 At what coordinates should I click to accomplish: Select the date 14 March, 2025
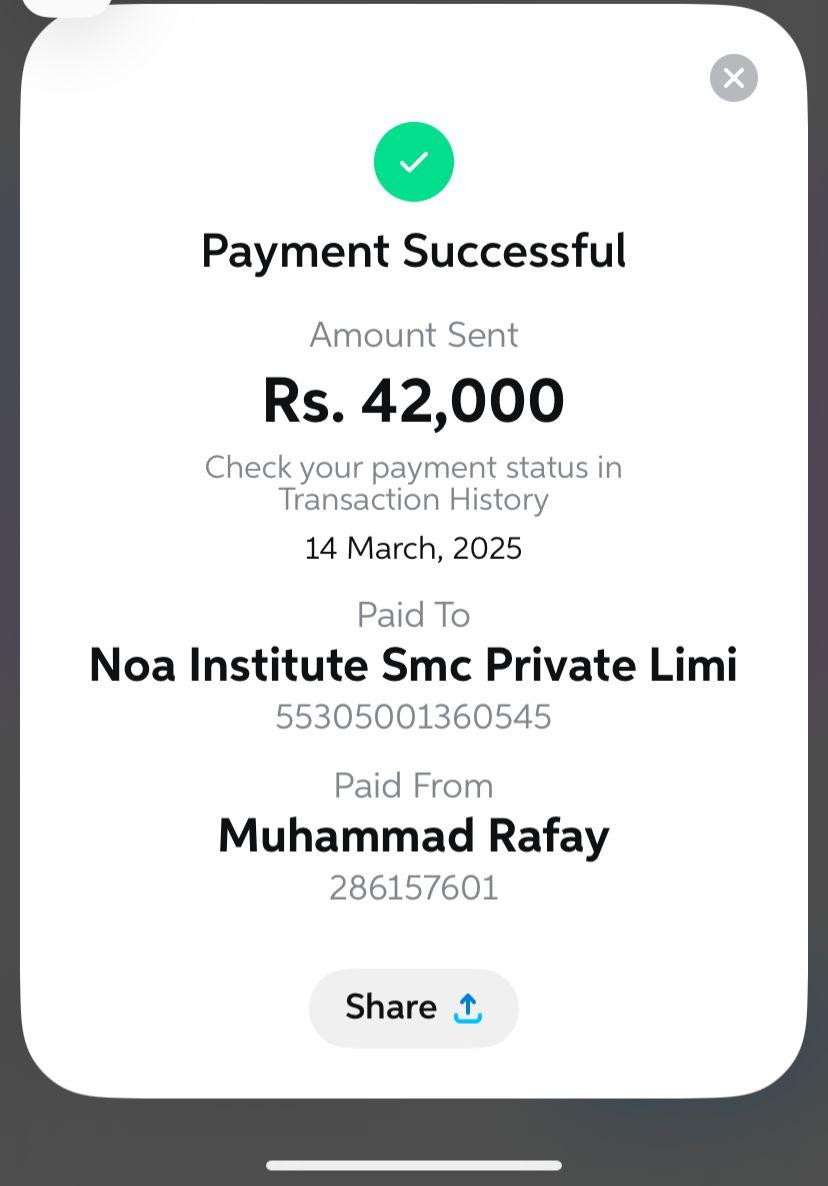[414, 548]
